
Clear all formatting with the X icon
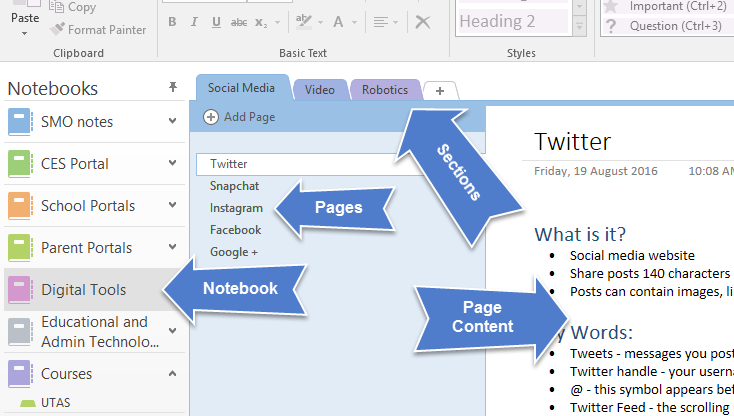pyautogui.click(x=423, y=22)
